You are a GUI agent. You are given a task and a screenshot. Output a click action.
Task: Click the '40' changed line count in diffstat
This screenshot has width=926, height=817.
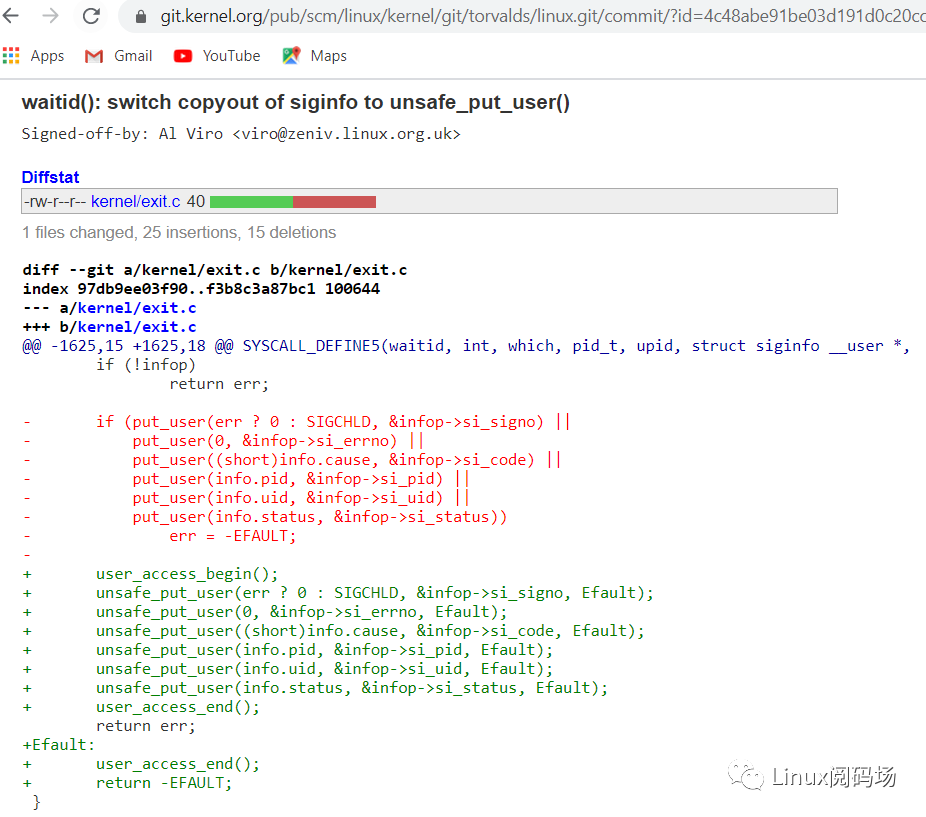tap(196, 201)
